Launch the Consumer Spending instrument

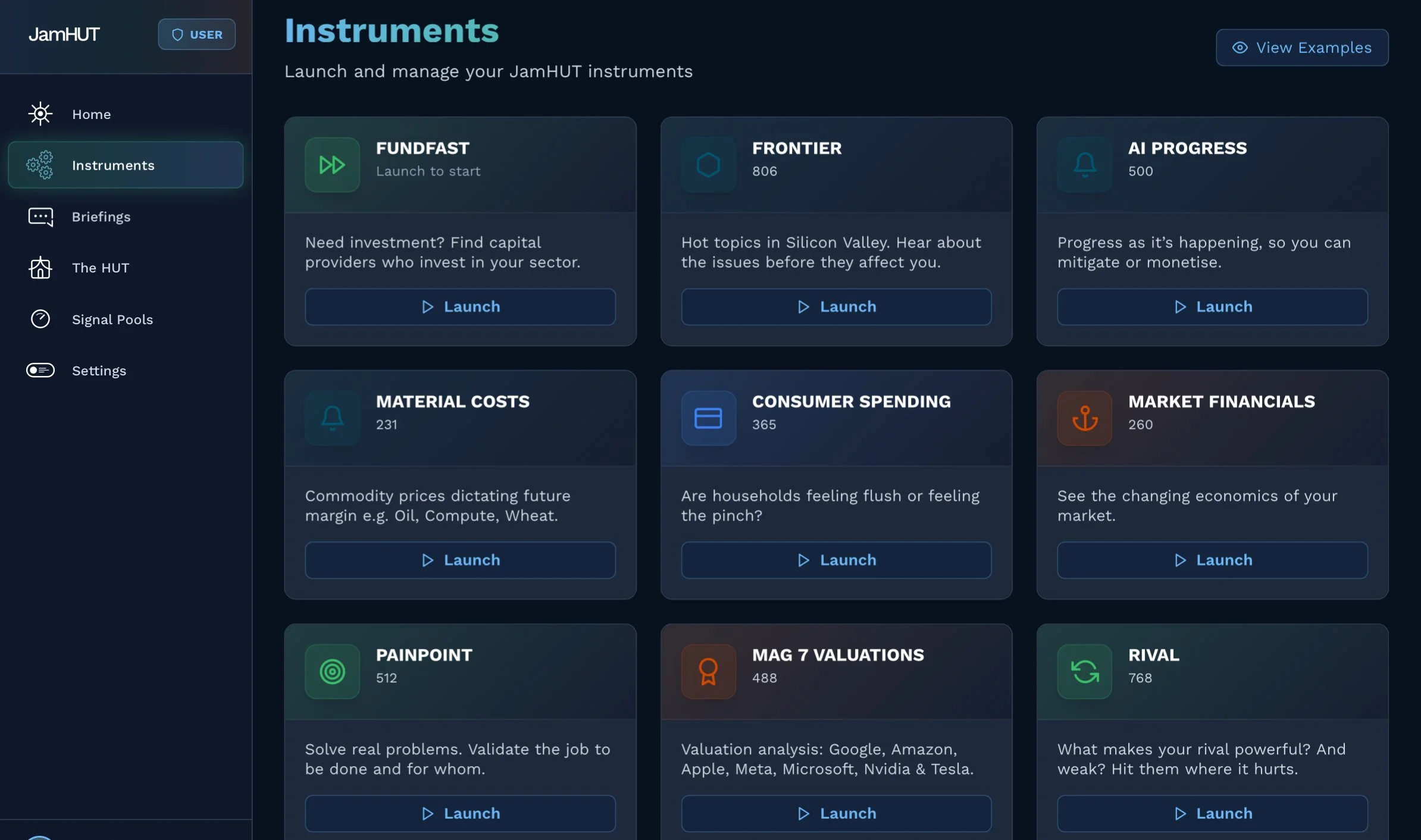point(836,560)
